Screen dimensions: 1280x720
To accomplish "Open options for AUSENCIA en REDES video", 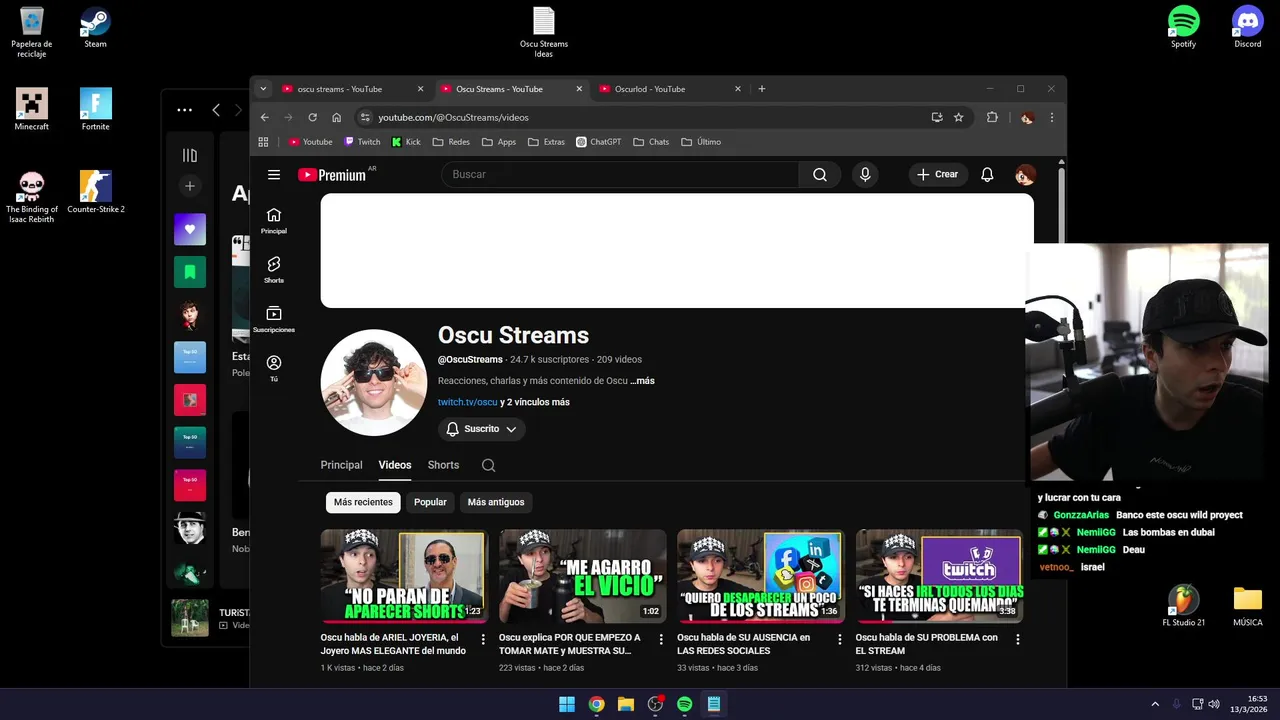I will (840, 639).
